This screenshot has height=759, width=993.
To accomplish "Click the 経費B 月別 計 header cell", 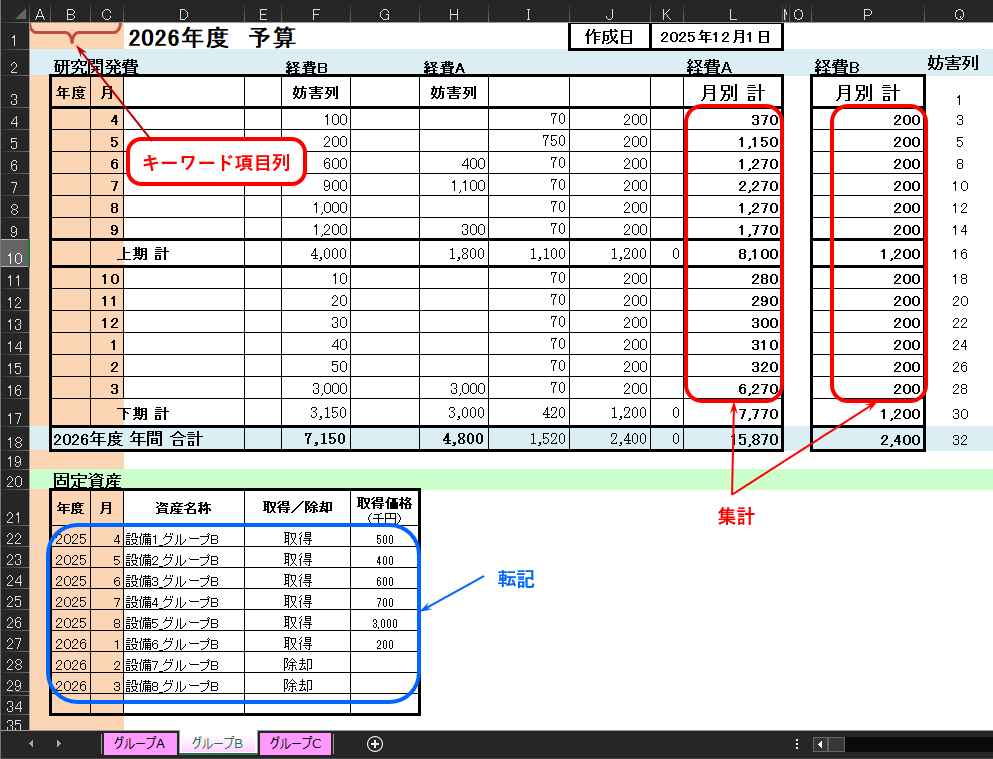I will tap(868, 92).
